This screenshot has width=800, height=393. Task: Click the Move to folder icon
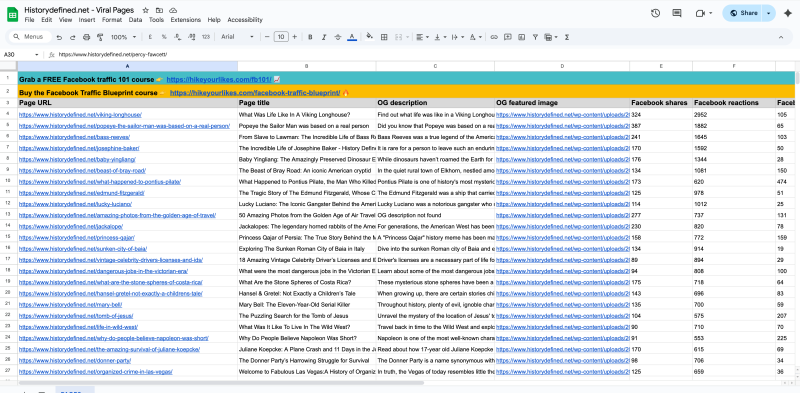pos(160,10)
